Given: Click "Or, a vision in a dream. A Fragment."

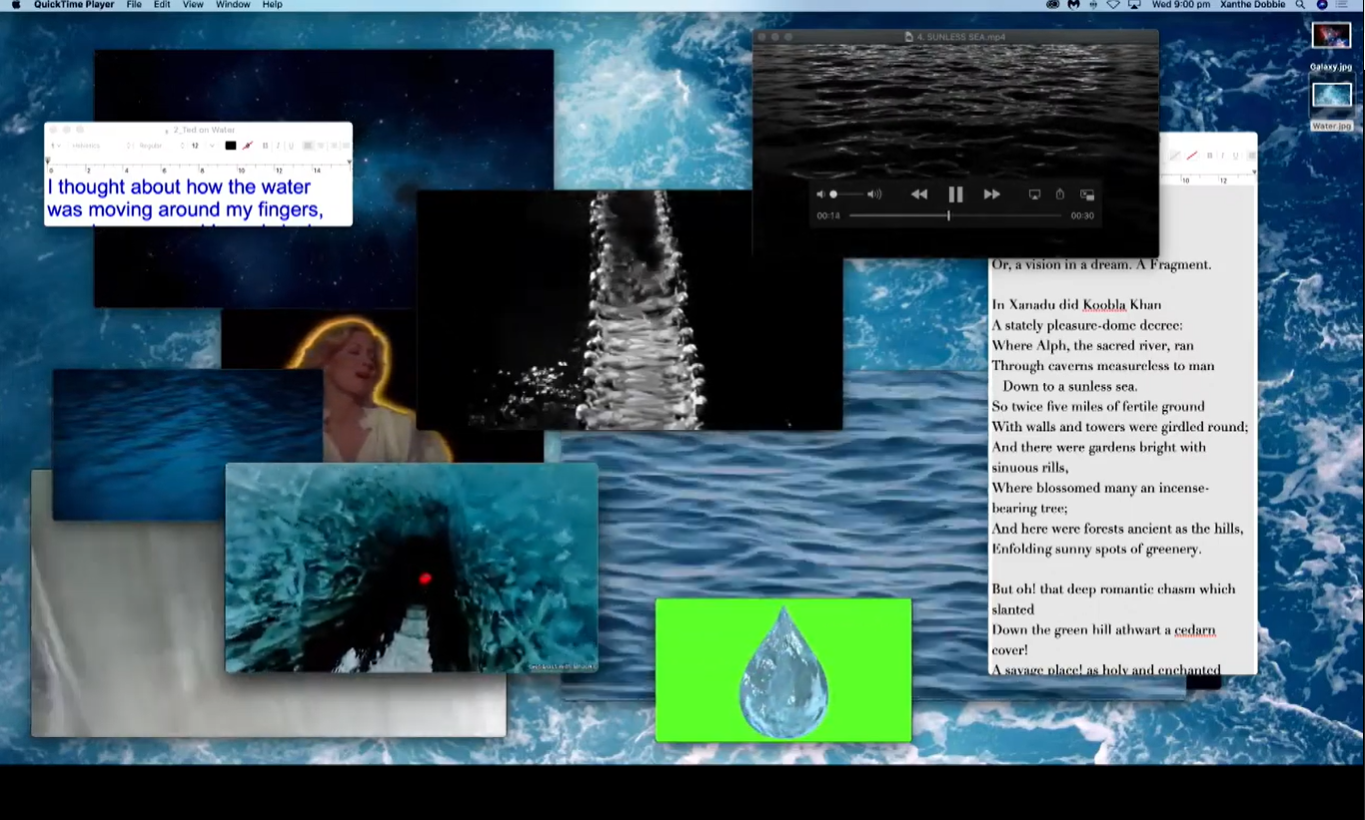Looking at the screenshot, I should [1101, 265].
